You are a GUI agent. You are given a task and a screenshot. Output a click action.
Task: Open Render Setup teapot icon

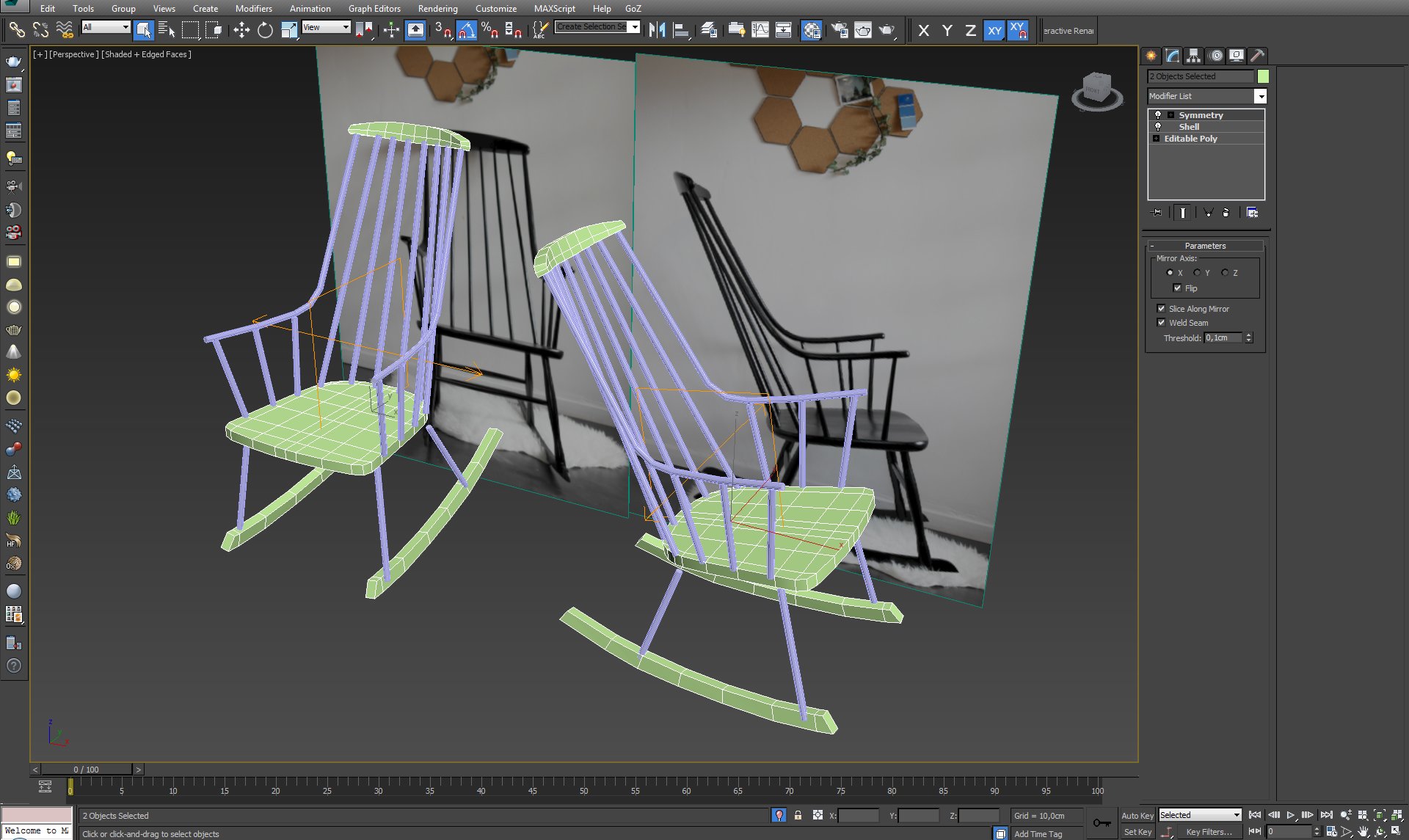[x=840, y=30]
